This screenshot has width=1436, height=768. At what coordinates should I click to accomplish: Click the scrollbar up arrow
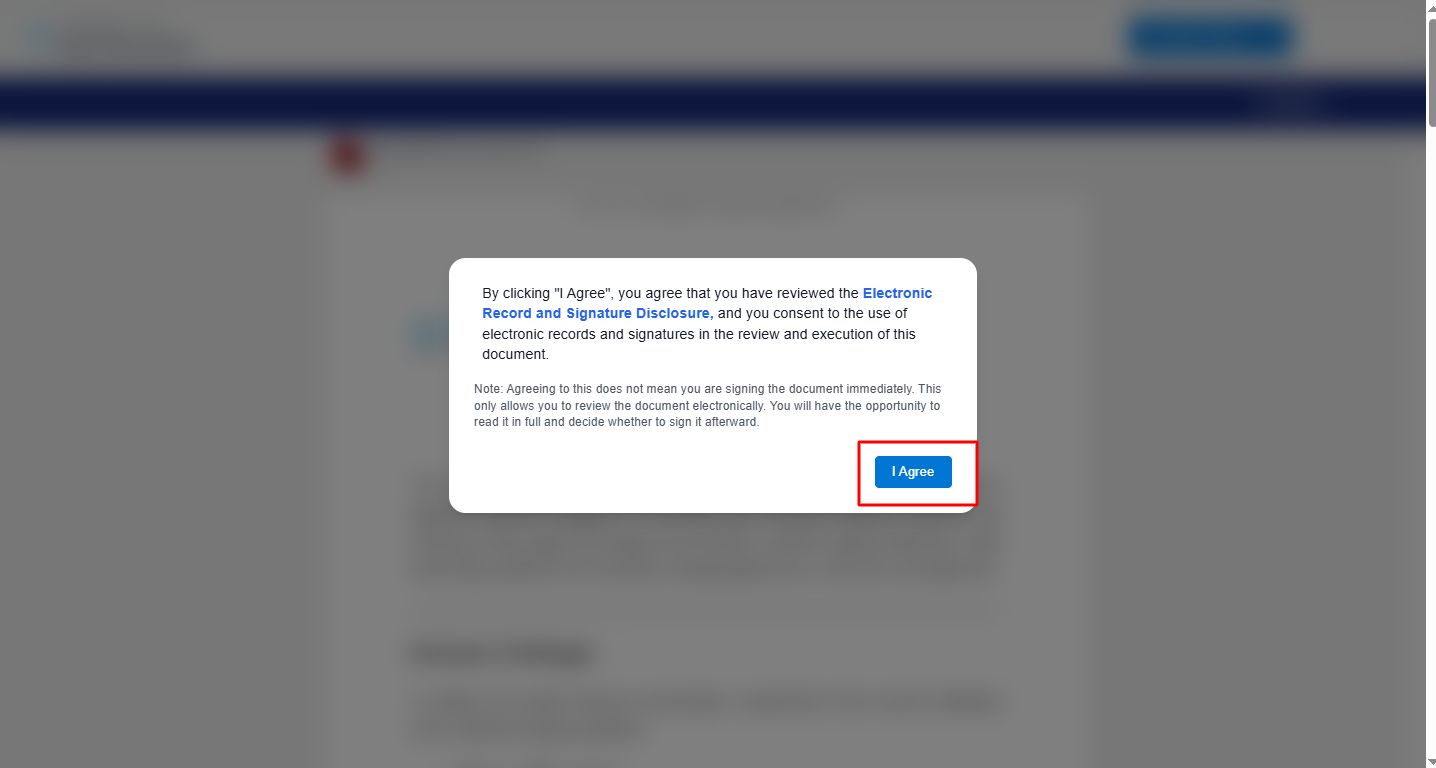click(x=1431, y=8)
